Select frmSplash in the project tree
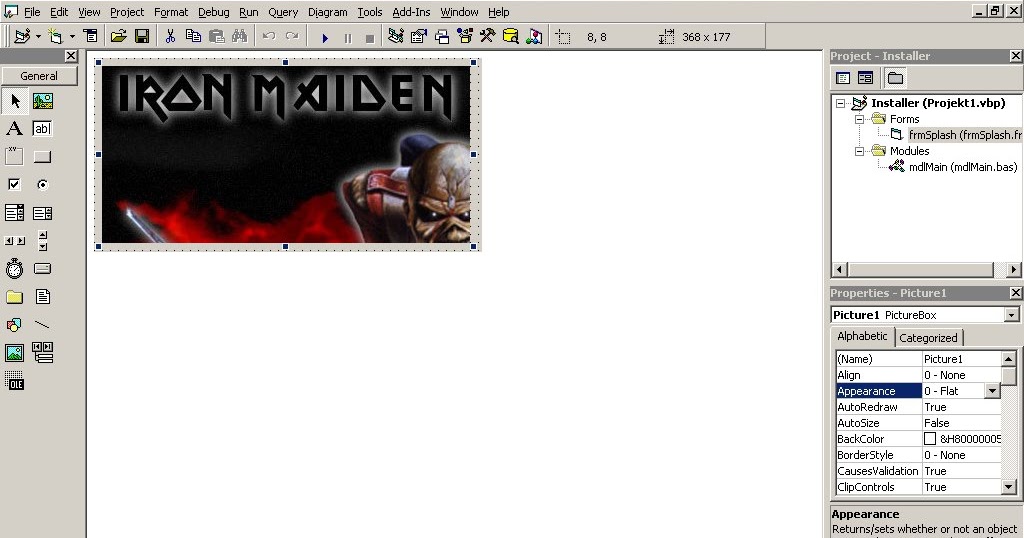The height and width of the screenshot is (538, 1024). (x=965, y=135)
